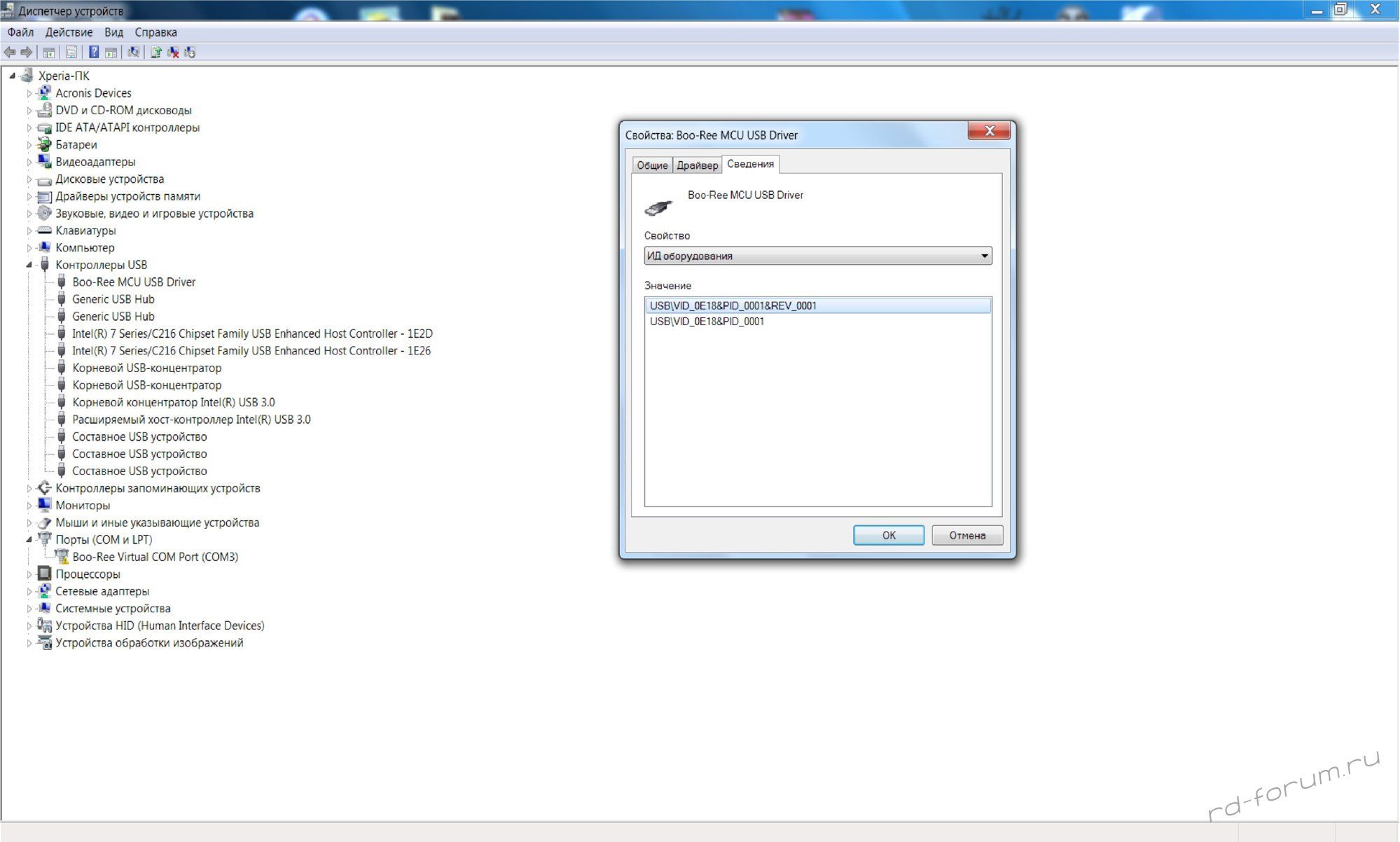Click the back arrow in the toolbar
The height and width of the screenshot is (842, 1400).
[10, 52]
